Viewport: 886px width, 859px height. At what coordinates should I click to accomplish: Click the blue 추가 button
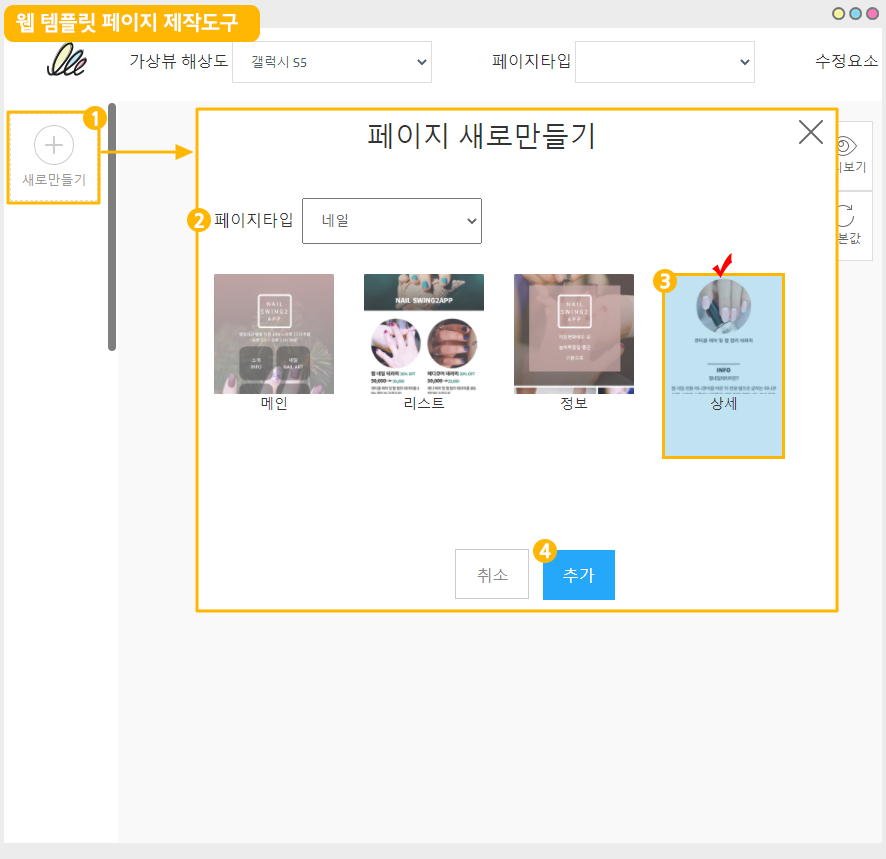(x=578, y=575)
